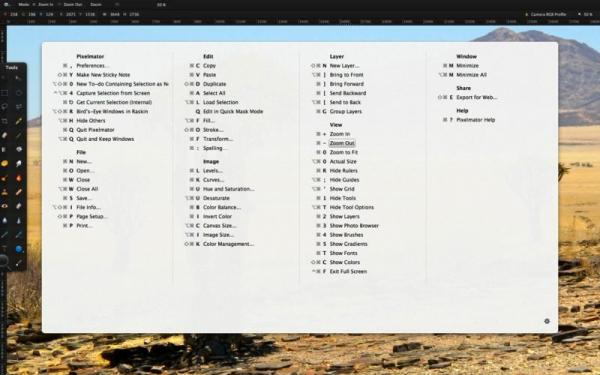Select Export for Web under Share
600x375 pixels.
(476, 98)
